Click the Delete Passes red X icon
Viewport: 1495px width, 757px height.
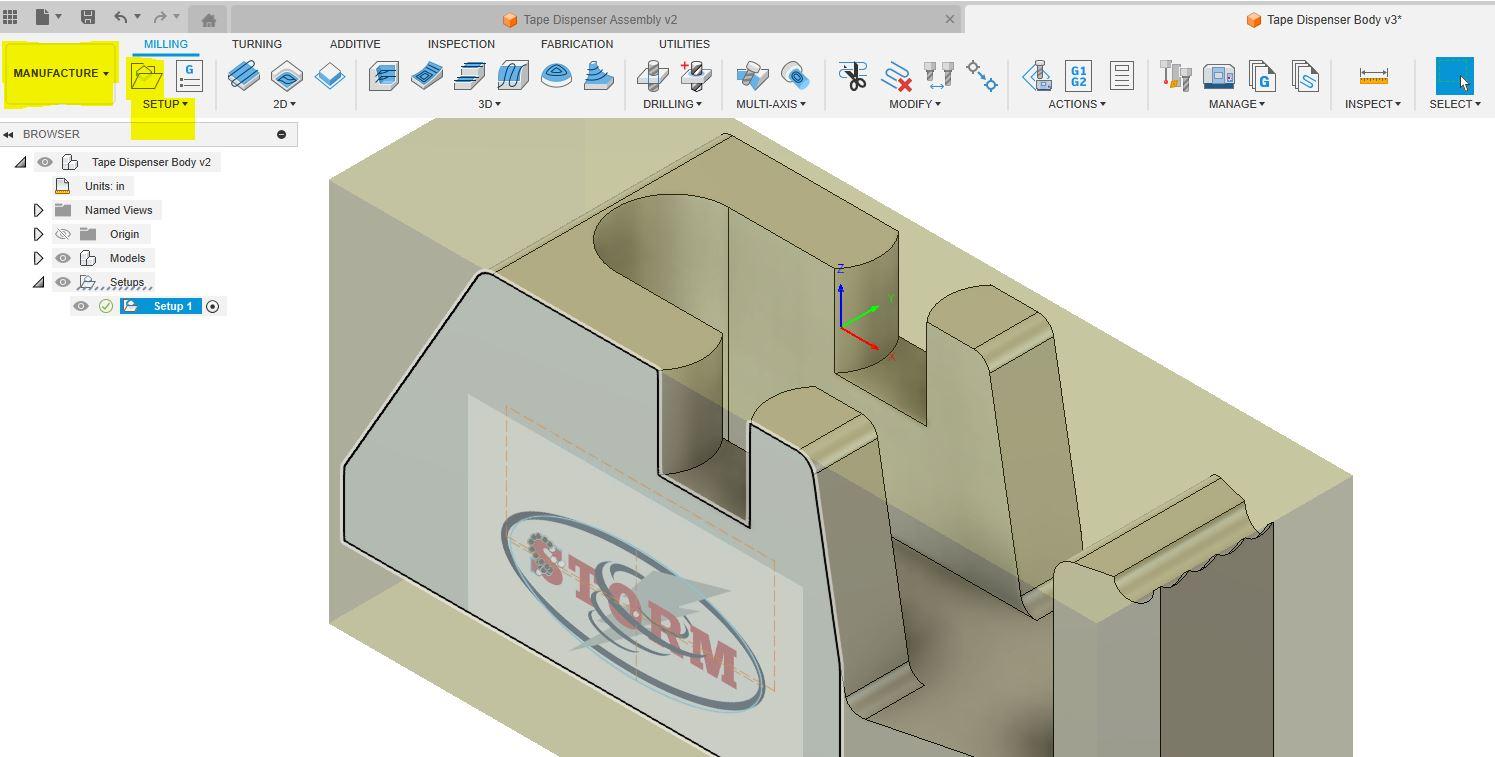[896, 76]
